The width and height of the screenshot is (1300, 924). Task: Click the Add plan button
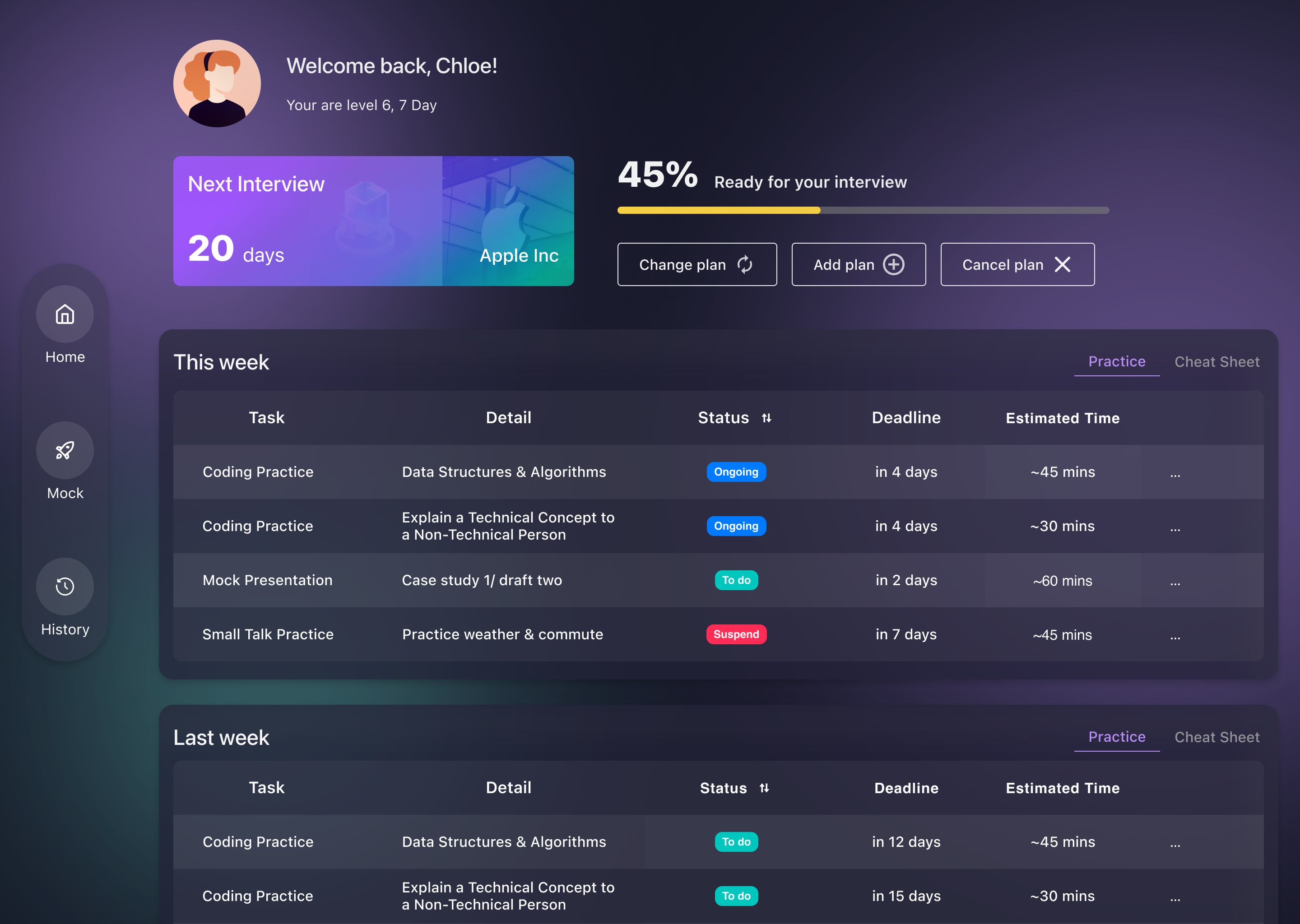[x=859, y=264]
